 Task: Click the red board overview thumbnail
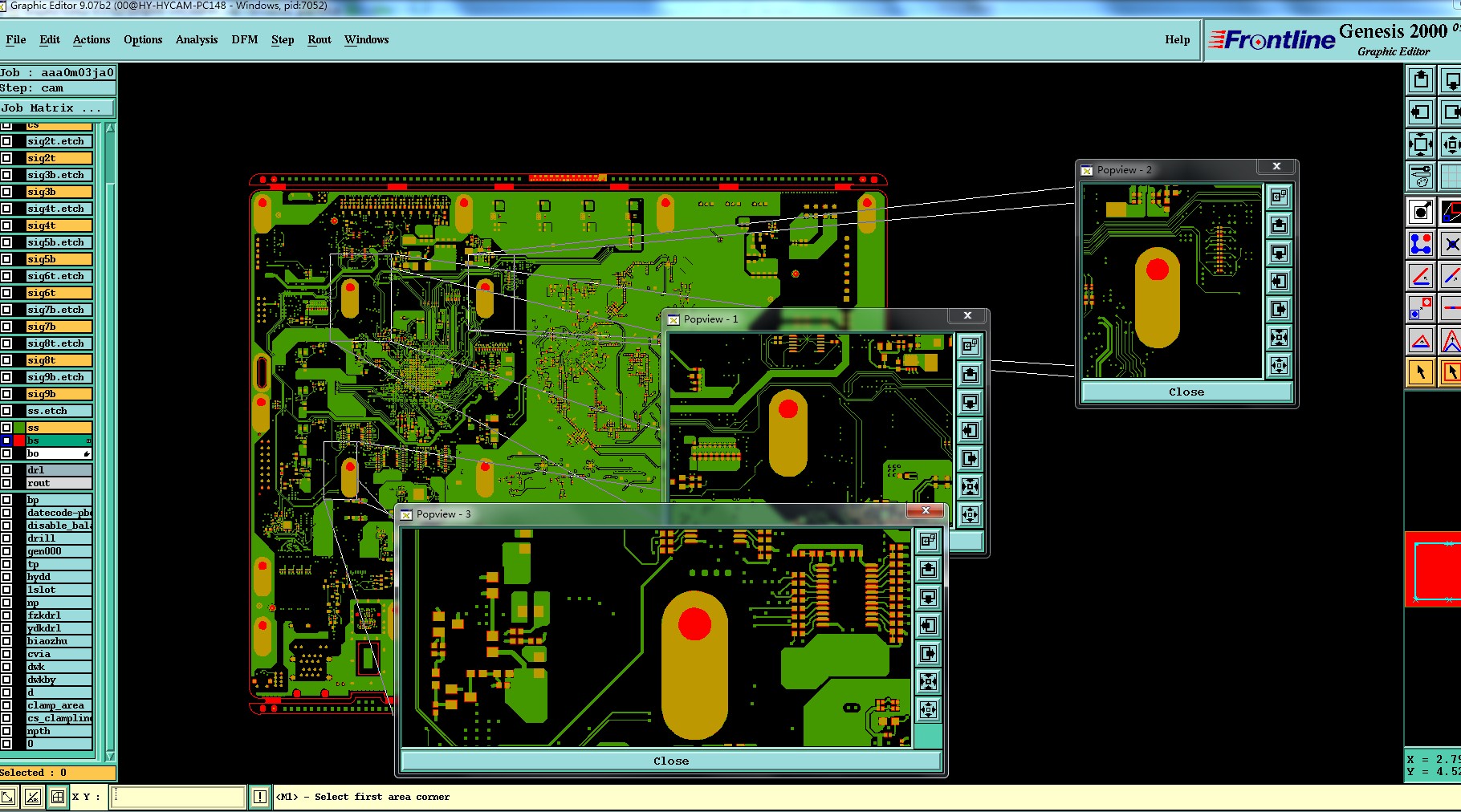(x=1434, y=569)
